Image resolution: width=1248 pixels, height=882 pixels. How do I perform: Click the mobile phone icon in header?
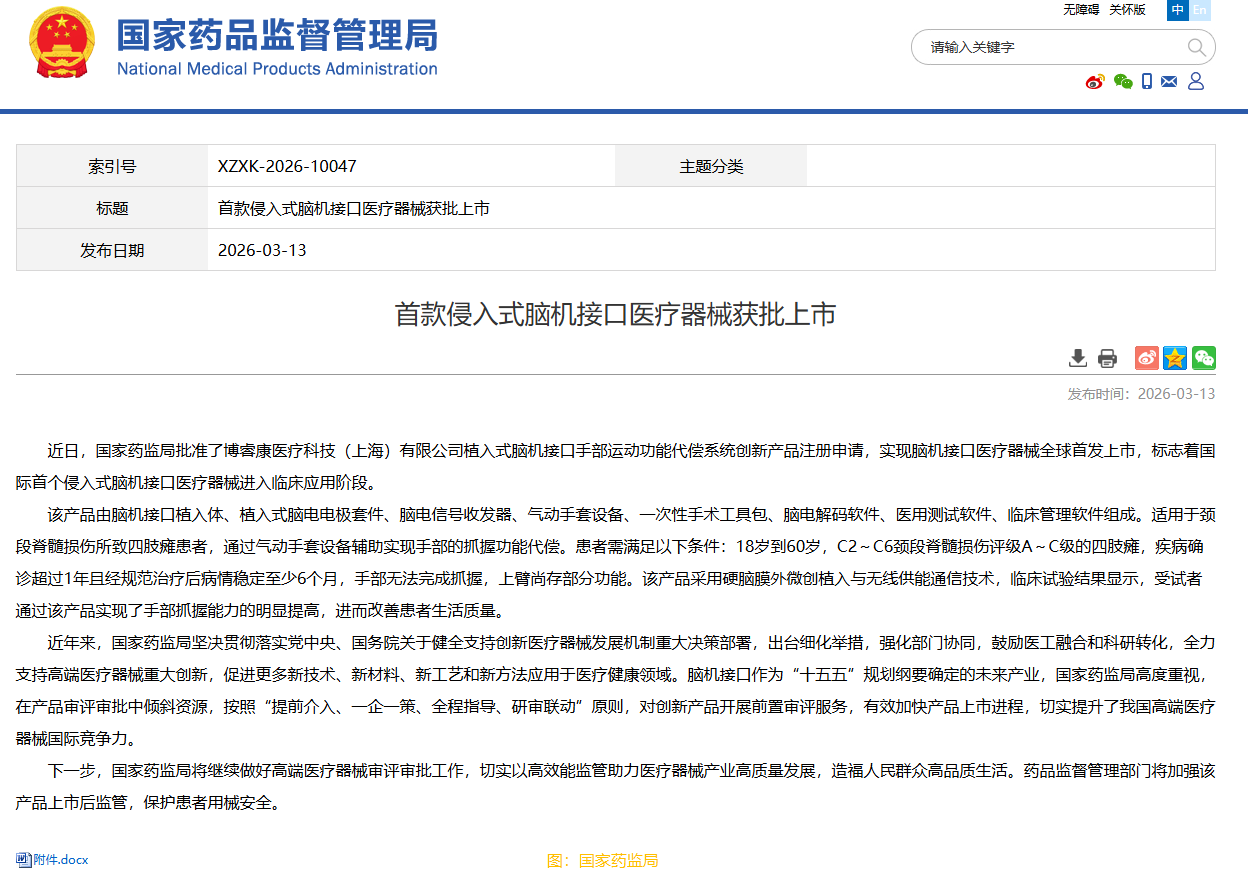click(x=1147, y=82)
